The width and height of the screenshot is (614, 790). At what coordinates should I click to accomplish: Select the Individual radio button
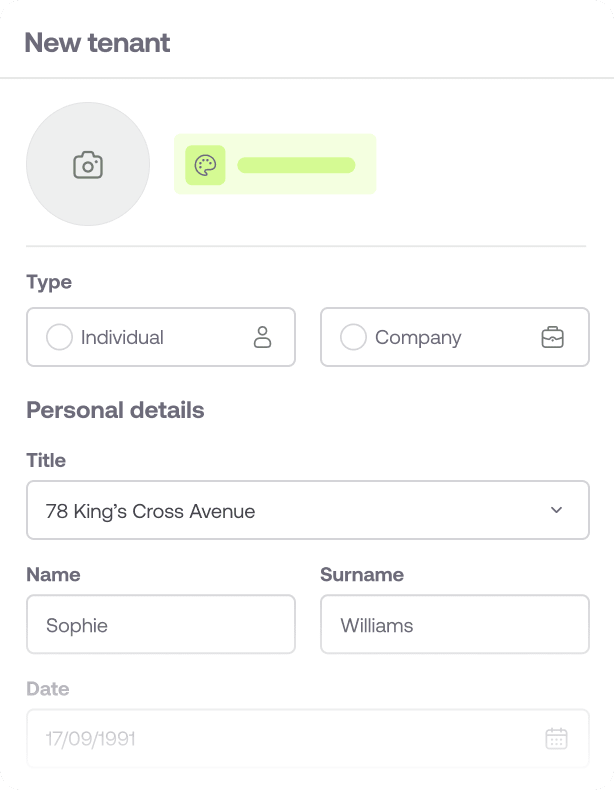(59, 337)
